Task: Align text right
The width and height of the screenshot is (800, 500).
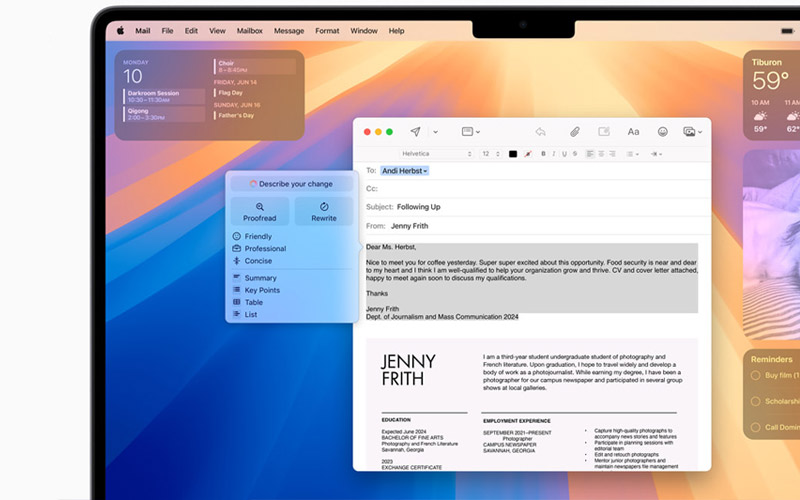Action: [x=612, y=154]
